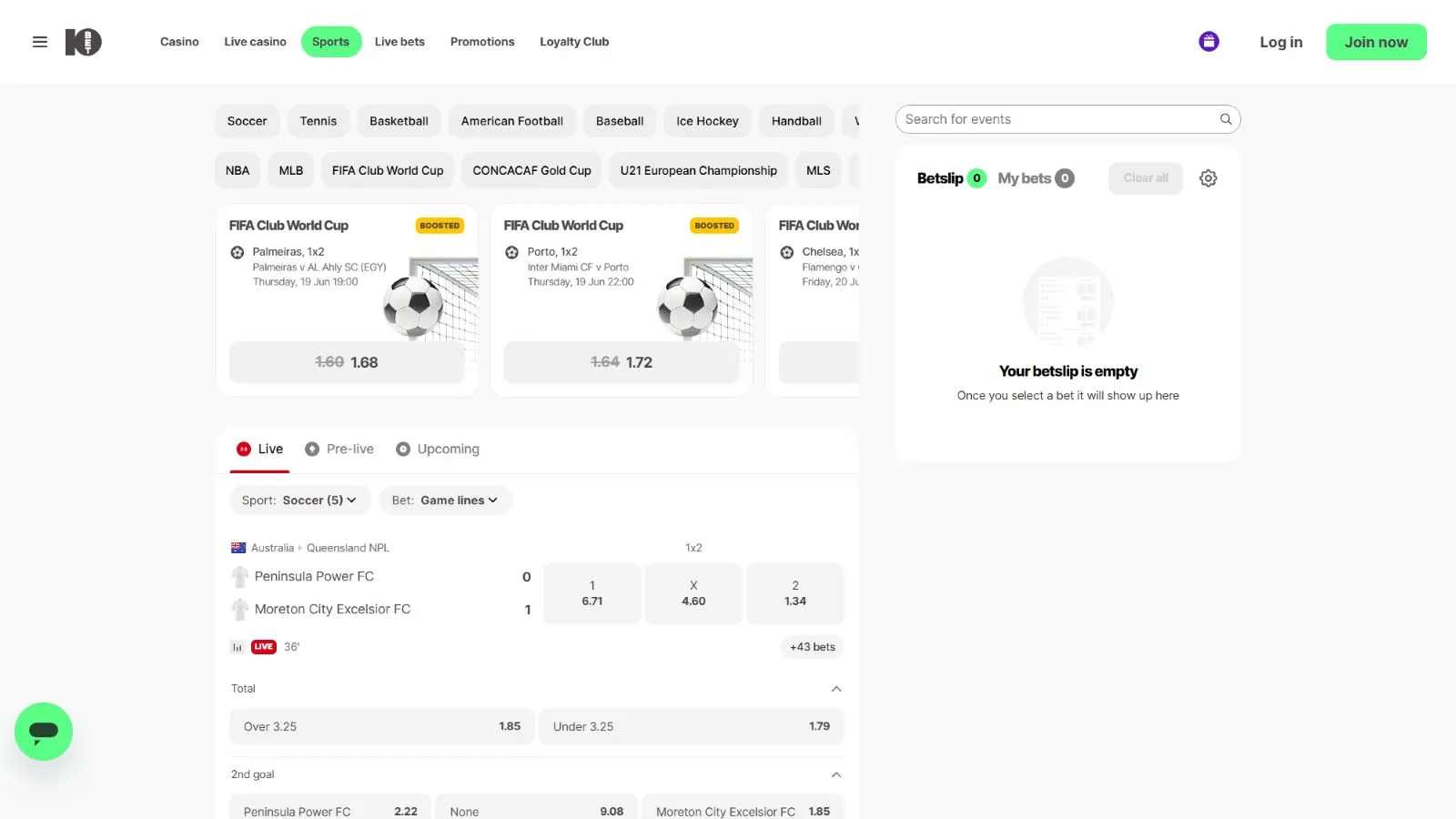Show the +43 bets link
The height and width of the screenshot is (819, 1456).
point(812,647)
